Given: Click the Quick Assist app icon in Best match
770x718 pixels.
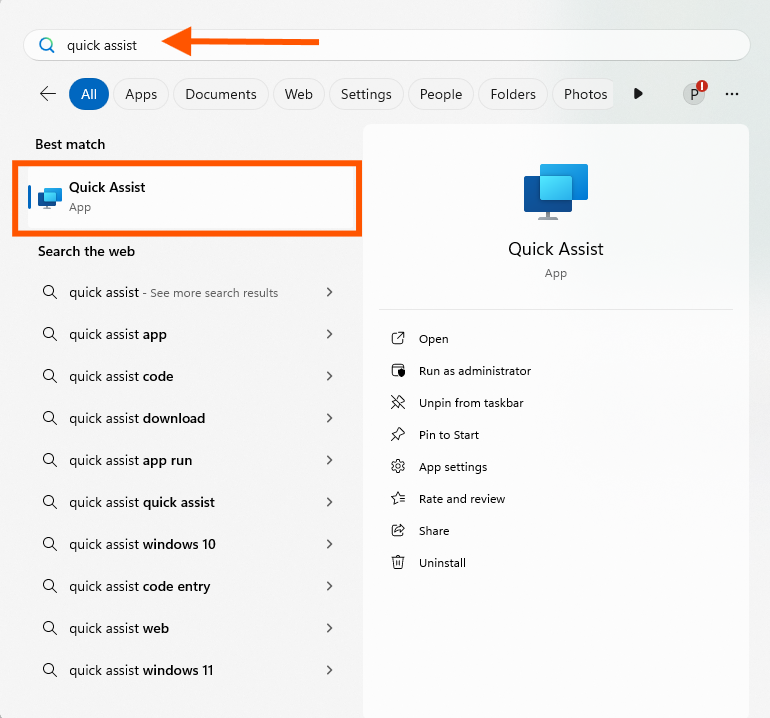Looking at the screenshot, I should 50,197.
